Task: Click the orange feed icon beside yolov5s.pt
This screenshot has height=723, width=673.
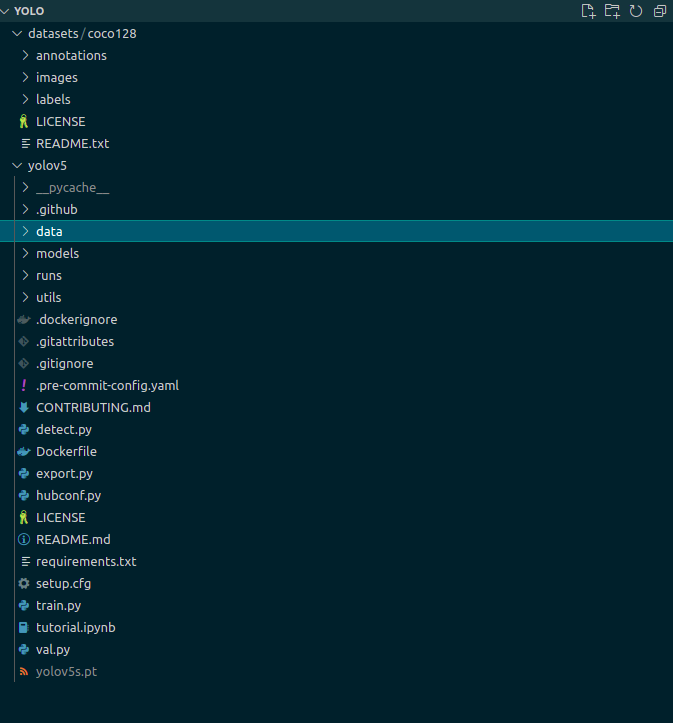Action: point(24,671)
